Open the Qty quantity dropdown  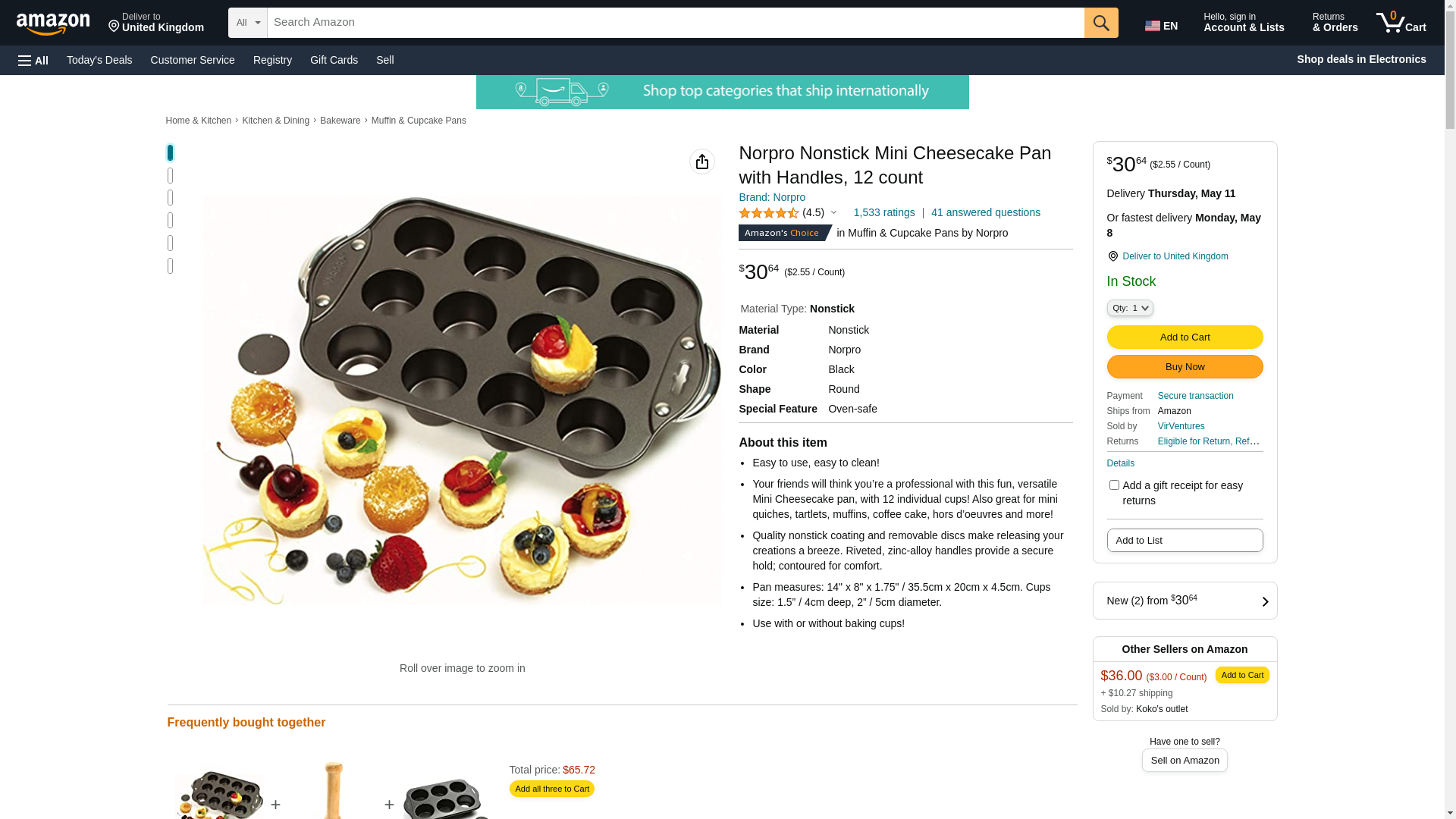point(1129,308)
